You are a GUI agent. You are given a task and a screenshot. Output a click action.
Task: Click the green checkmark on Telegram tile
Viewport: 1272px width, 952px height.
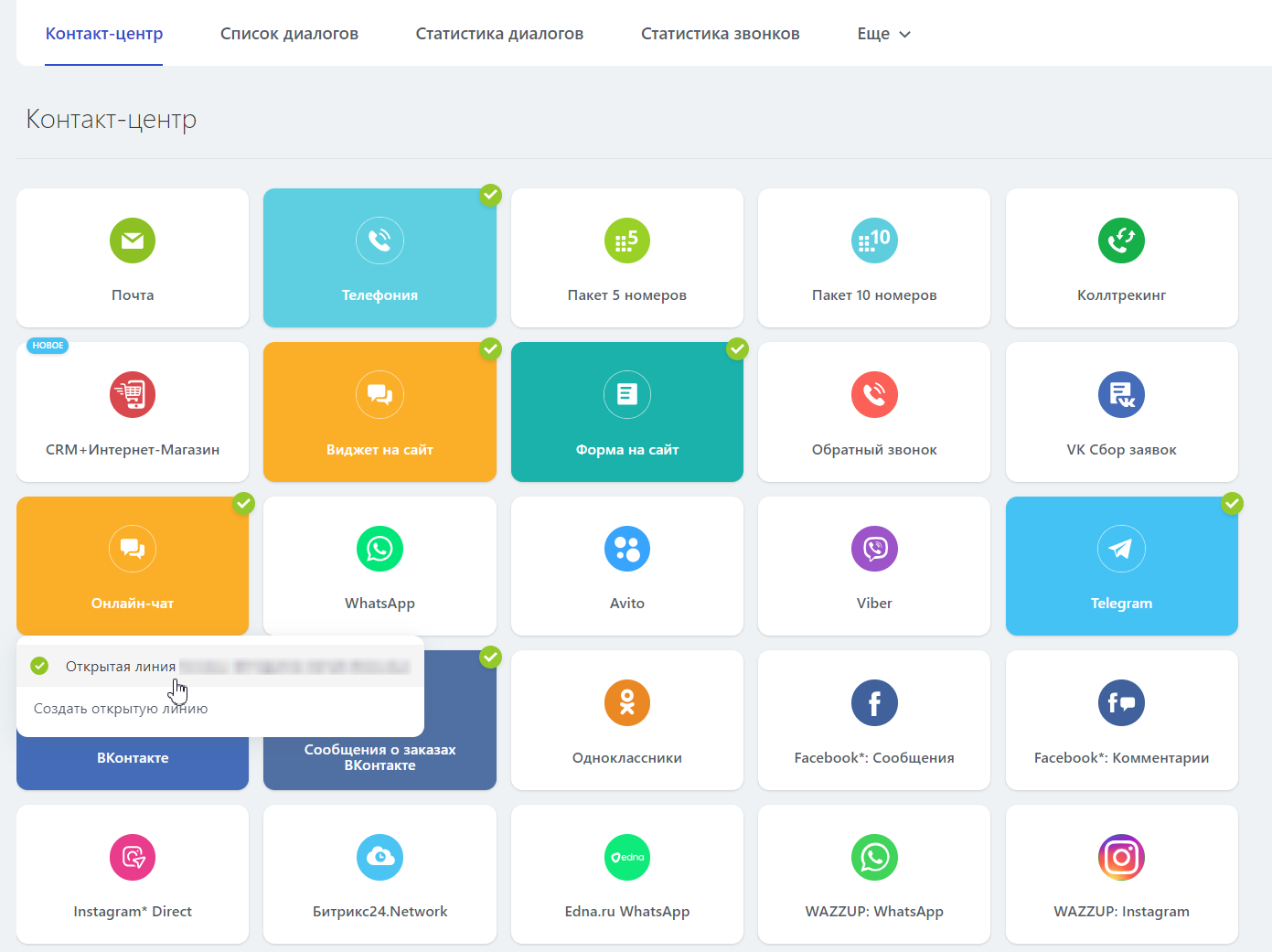1233,502
